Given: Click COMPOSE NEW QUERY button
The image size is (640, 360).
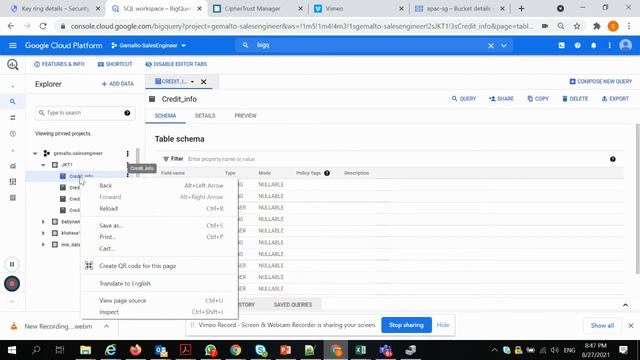Looking at the screenshot, I should 600,82.
